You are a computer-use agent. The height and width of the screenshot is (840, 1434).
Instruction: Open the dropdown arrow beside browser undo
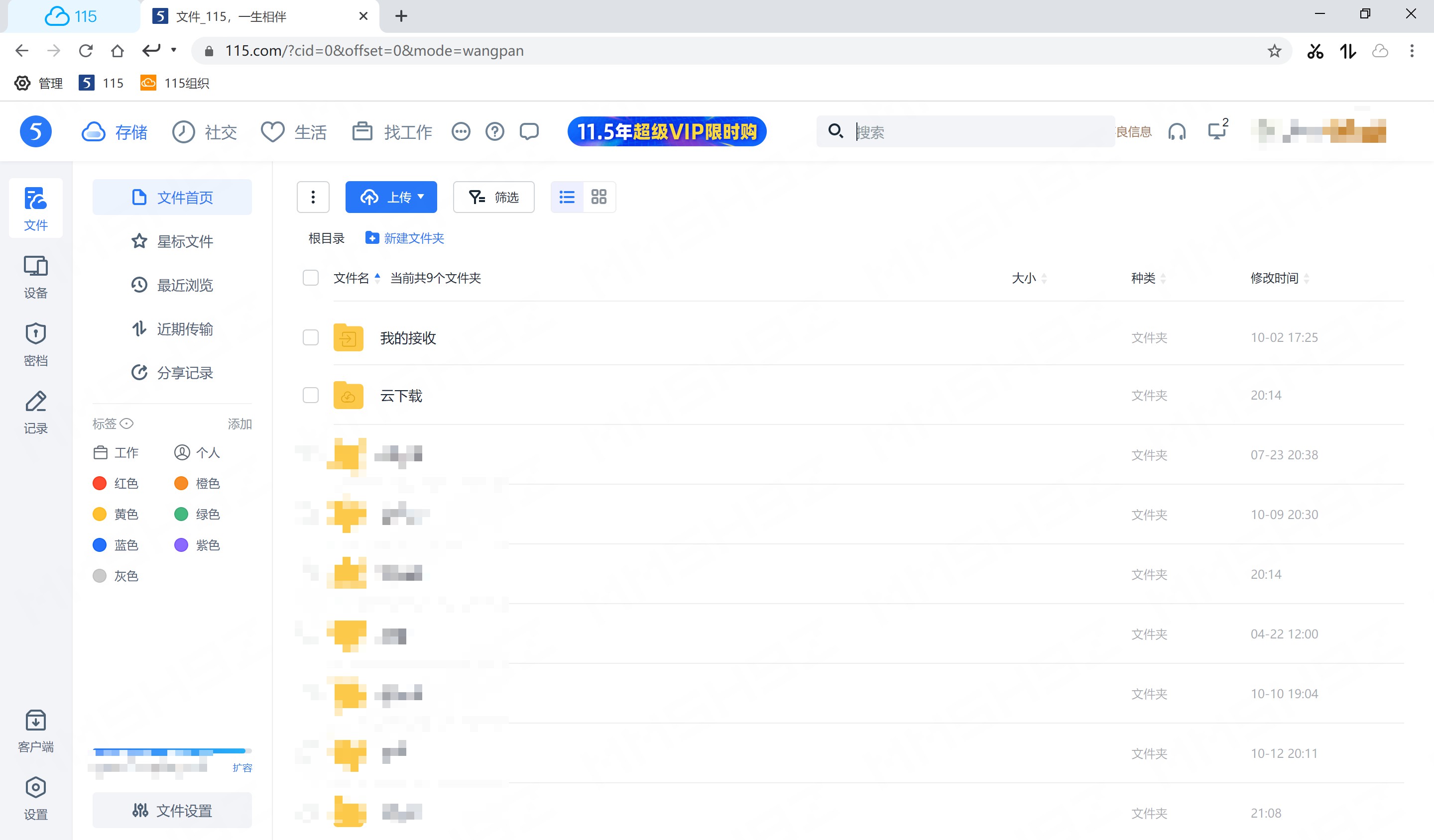pyautogui.click(x=174, y=50)
